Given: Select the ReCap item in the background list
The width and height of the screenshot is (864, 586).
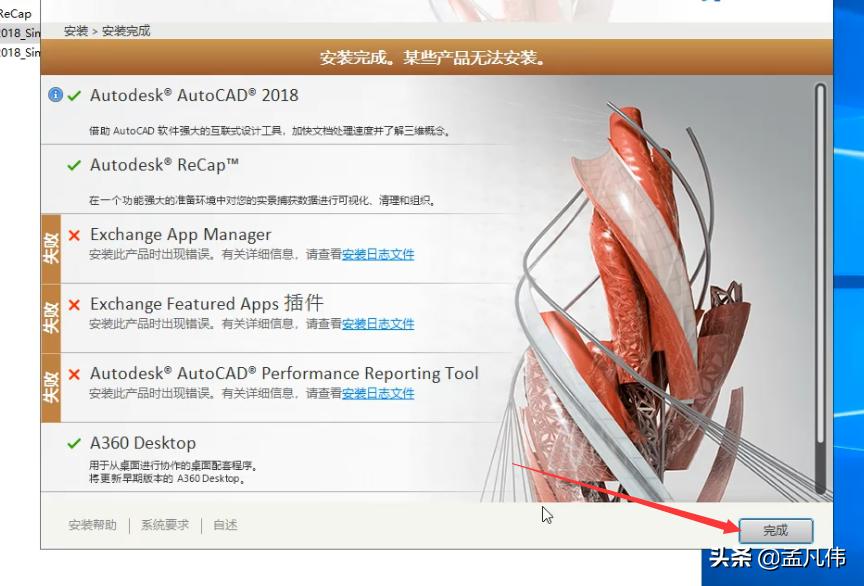Looking at the screenshot, I should [x=16, y=13].
